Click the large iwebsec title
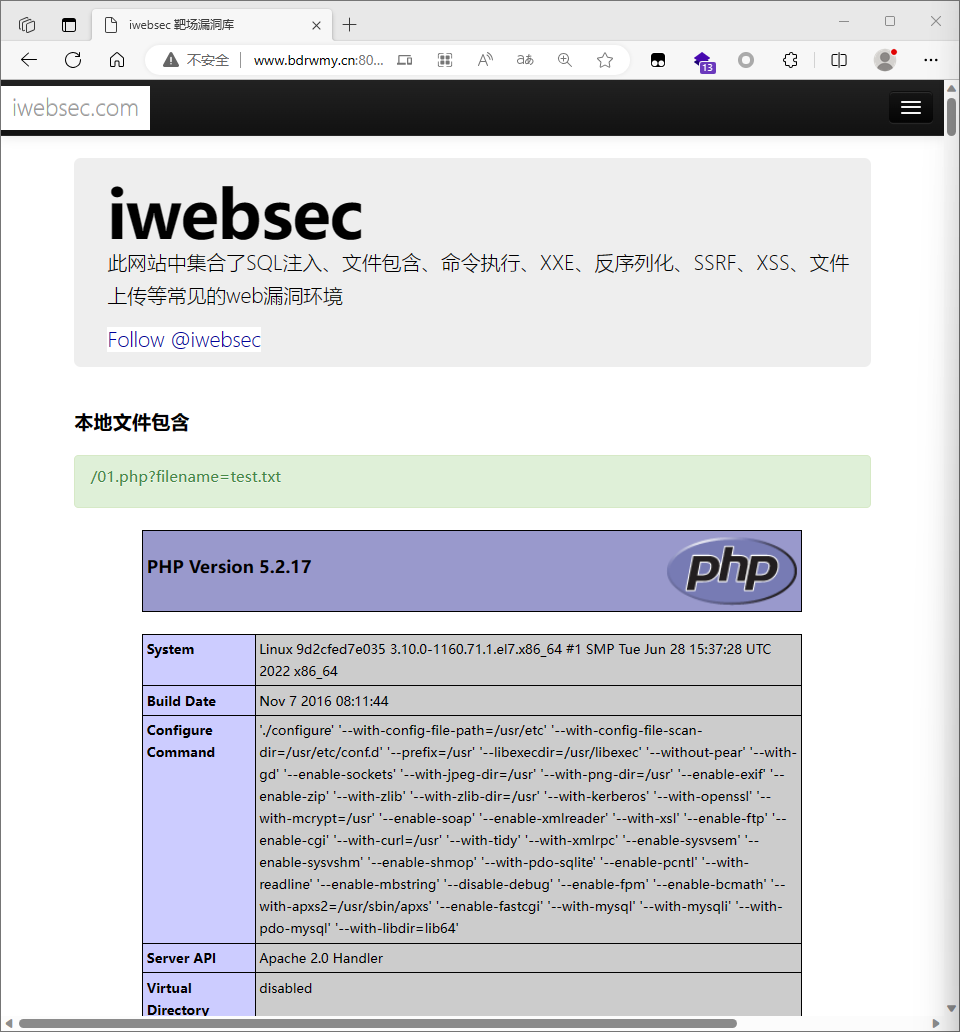The width and height of the screenshot is (960, 1032). (235, 215)
